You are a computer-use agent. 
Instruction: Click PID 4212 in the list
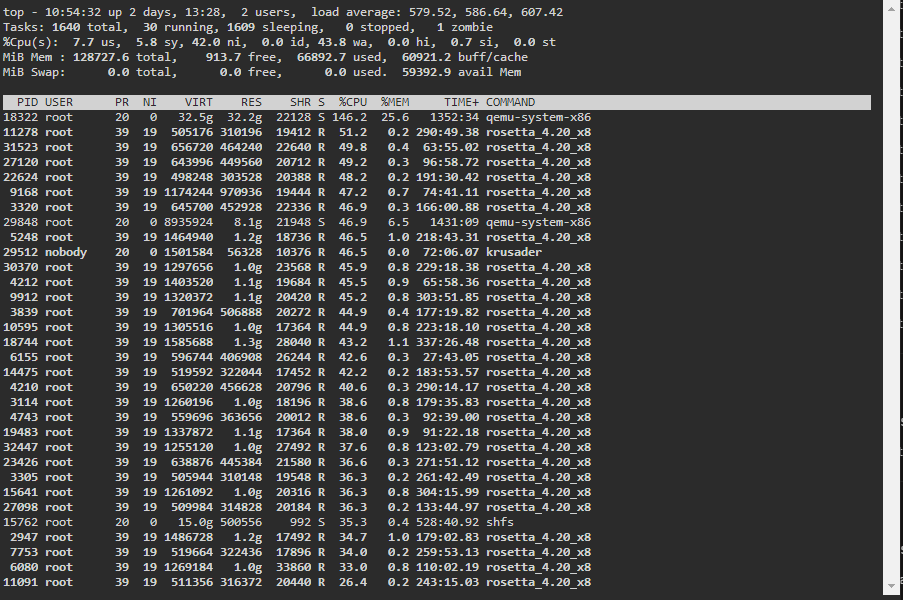[x=24, y=282]
